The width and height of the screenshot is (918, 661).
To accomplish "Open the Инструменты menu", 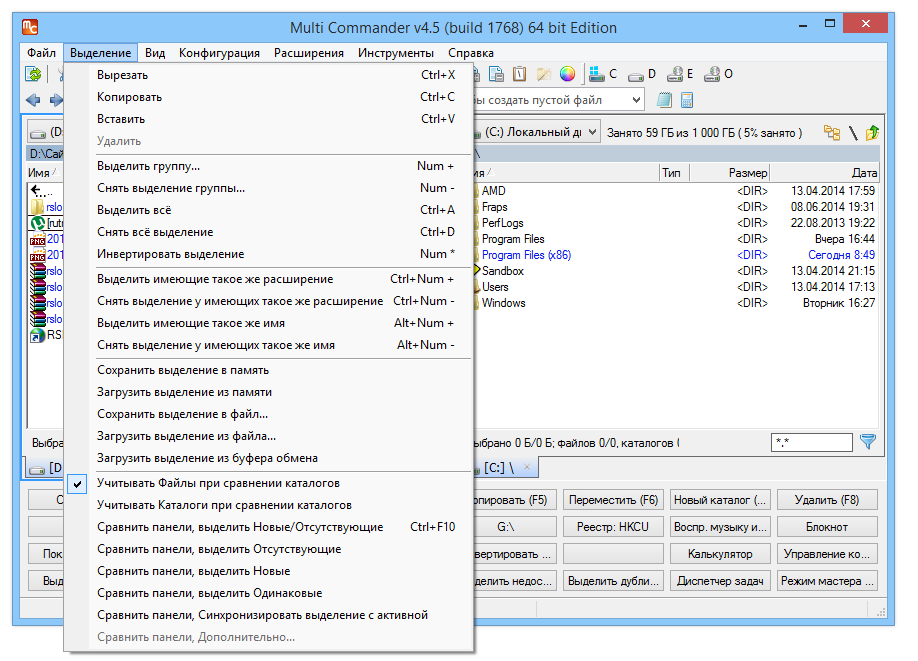I will pos(396,53).
